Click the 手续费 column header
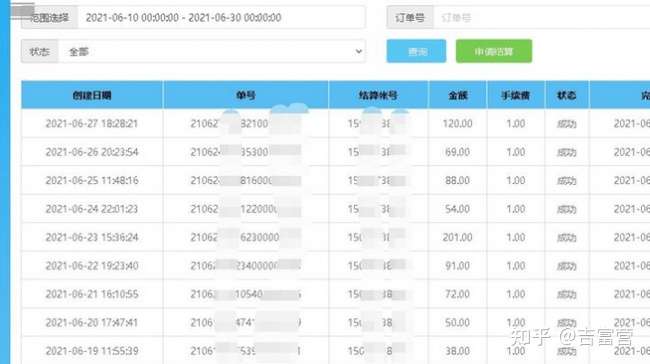The height and width of the screenshot is (364, 650). (516, 95)
